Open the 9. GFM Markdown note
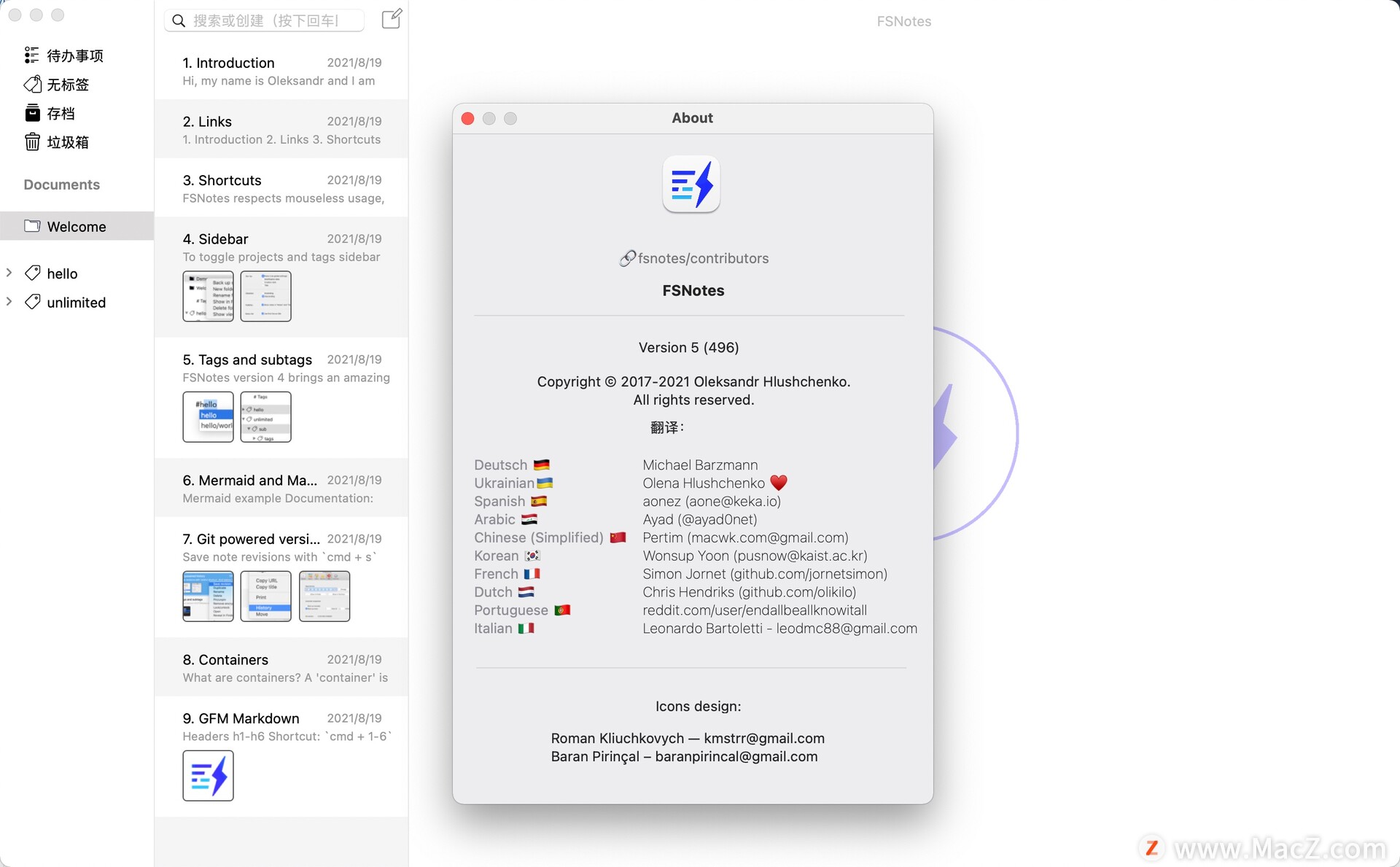Viewport: 1400px width, 867px height. 281,757
